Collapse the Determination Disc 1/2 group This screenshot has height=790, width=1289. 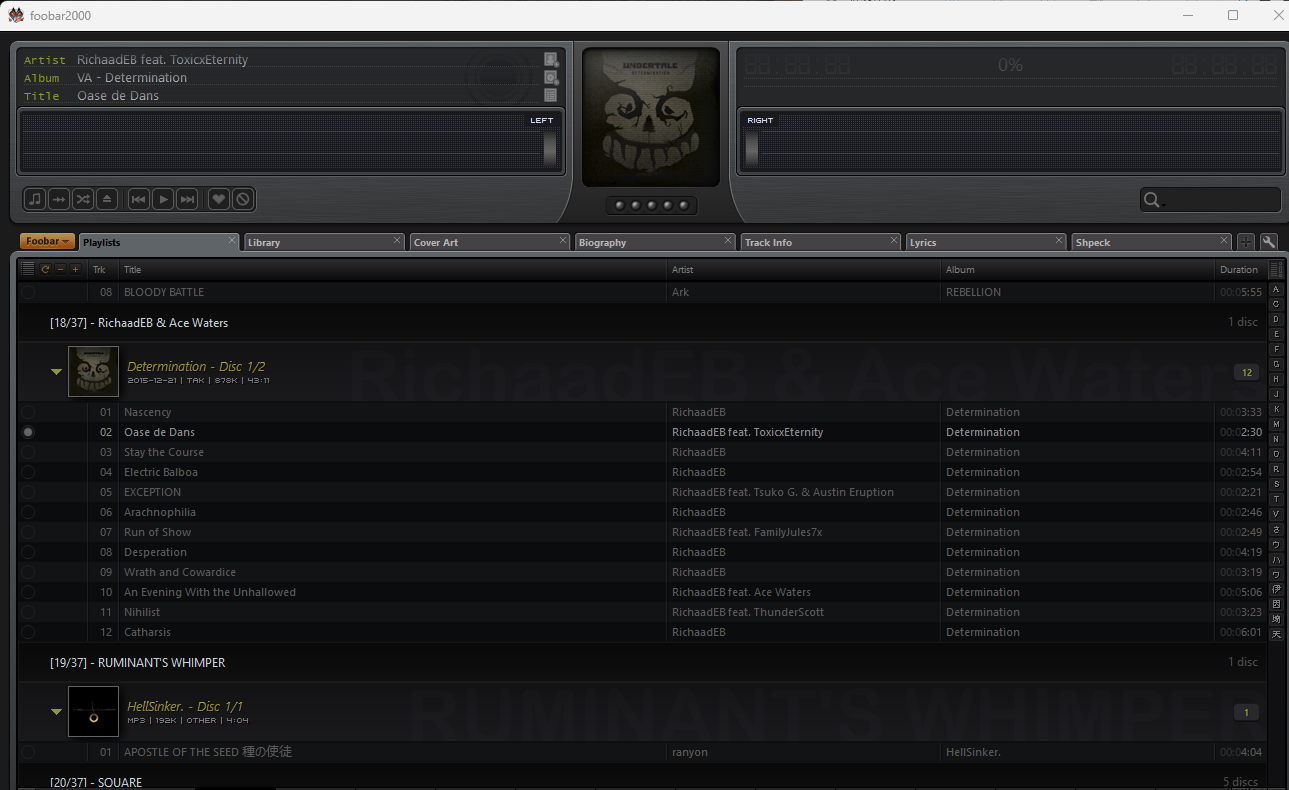57,372
